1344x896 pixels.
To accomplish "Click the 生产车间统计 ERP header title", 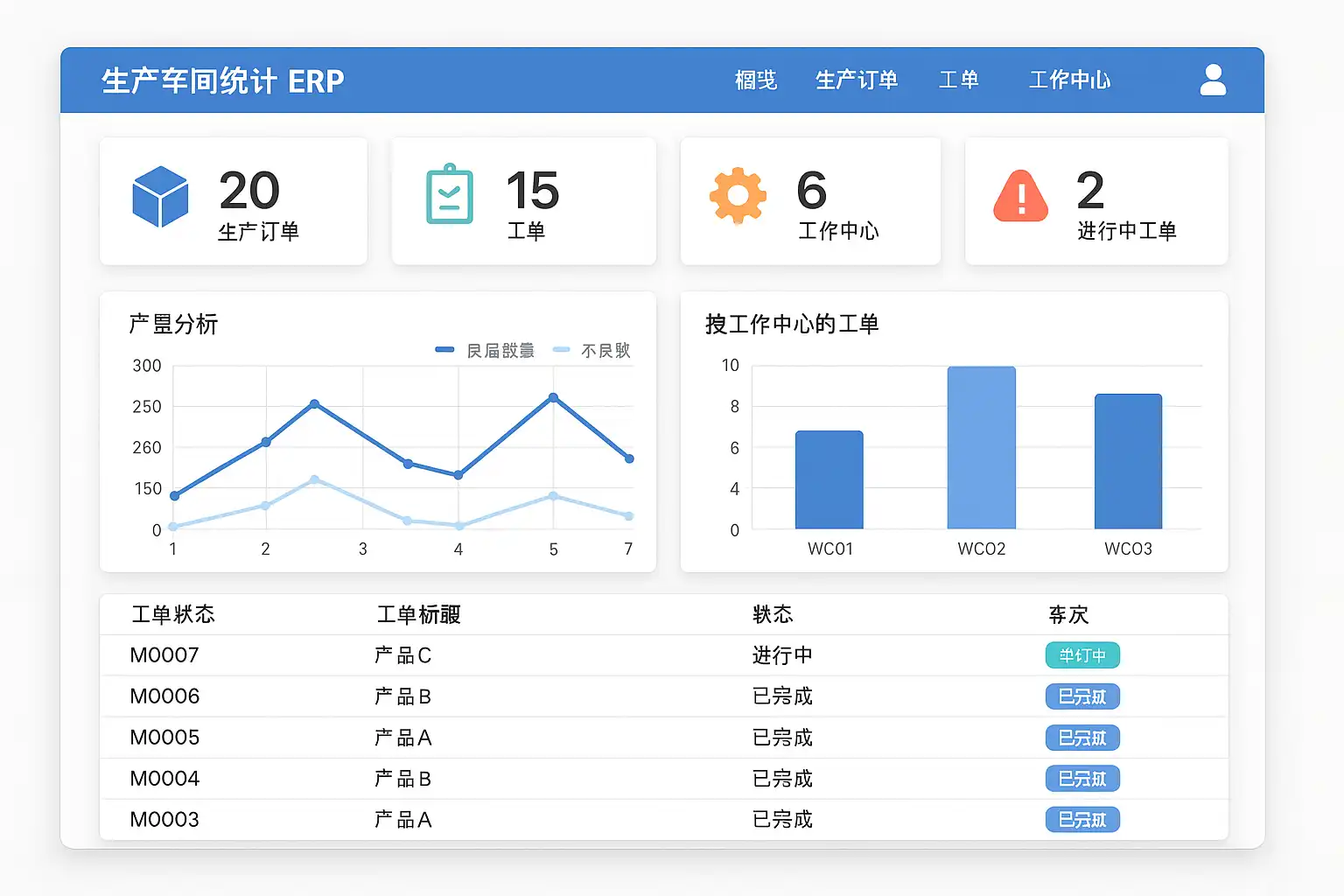I will [x=223, y=81].
